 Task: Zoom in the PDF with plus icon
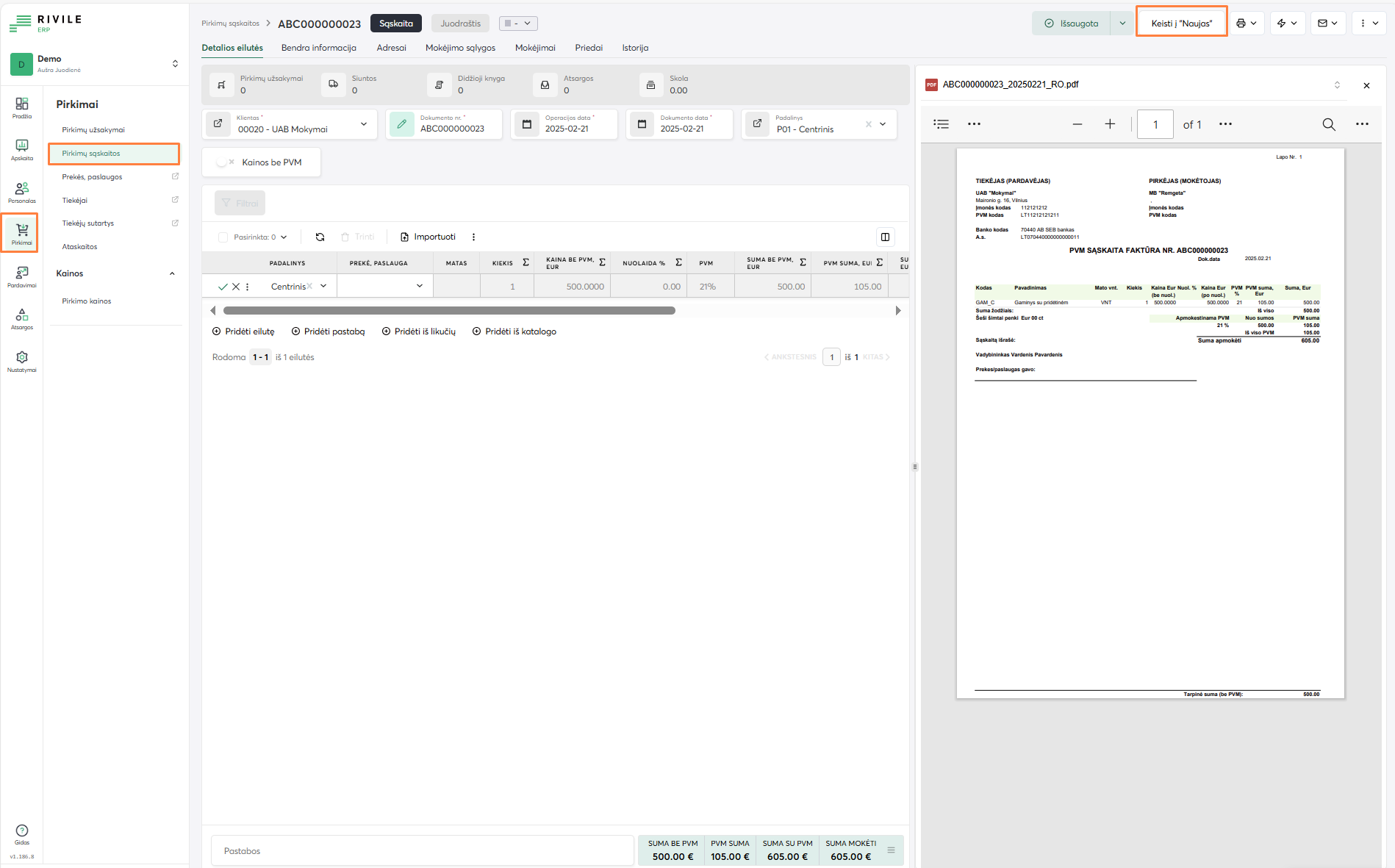tap(1110, 124)
